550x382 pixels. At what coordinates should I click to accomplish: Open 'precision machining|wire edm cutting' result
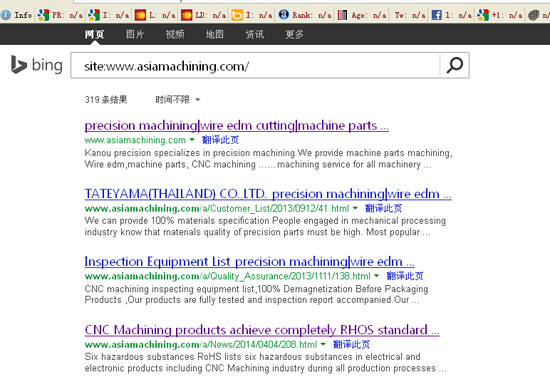(x=236, y=126)
